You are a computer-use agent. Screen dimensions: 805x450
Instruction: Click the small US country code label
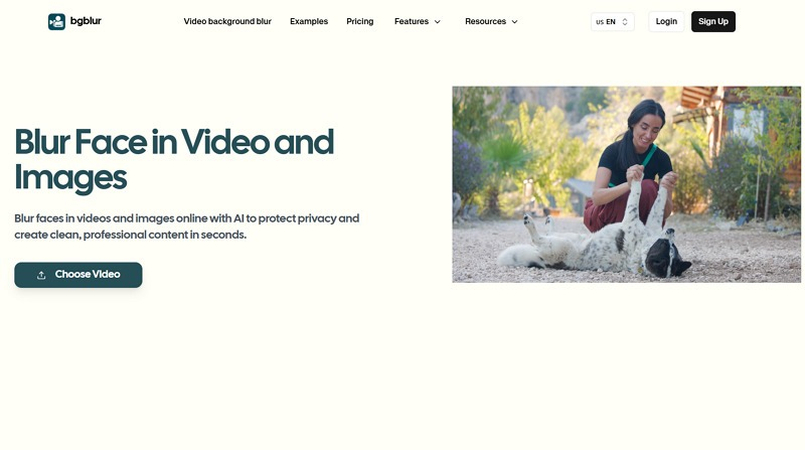pos(600,22)
